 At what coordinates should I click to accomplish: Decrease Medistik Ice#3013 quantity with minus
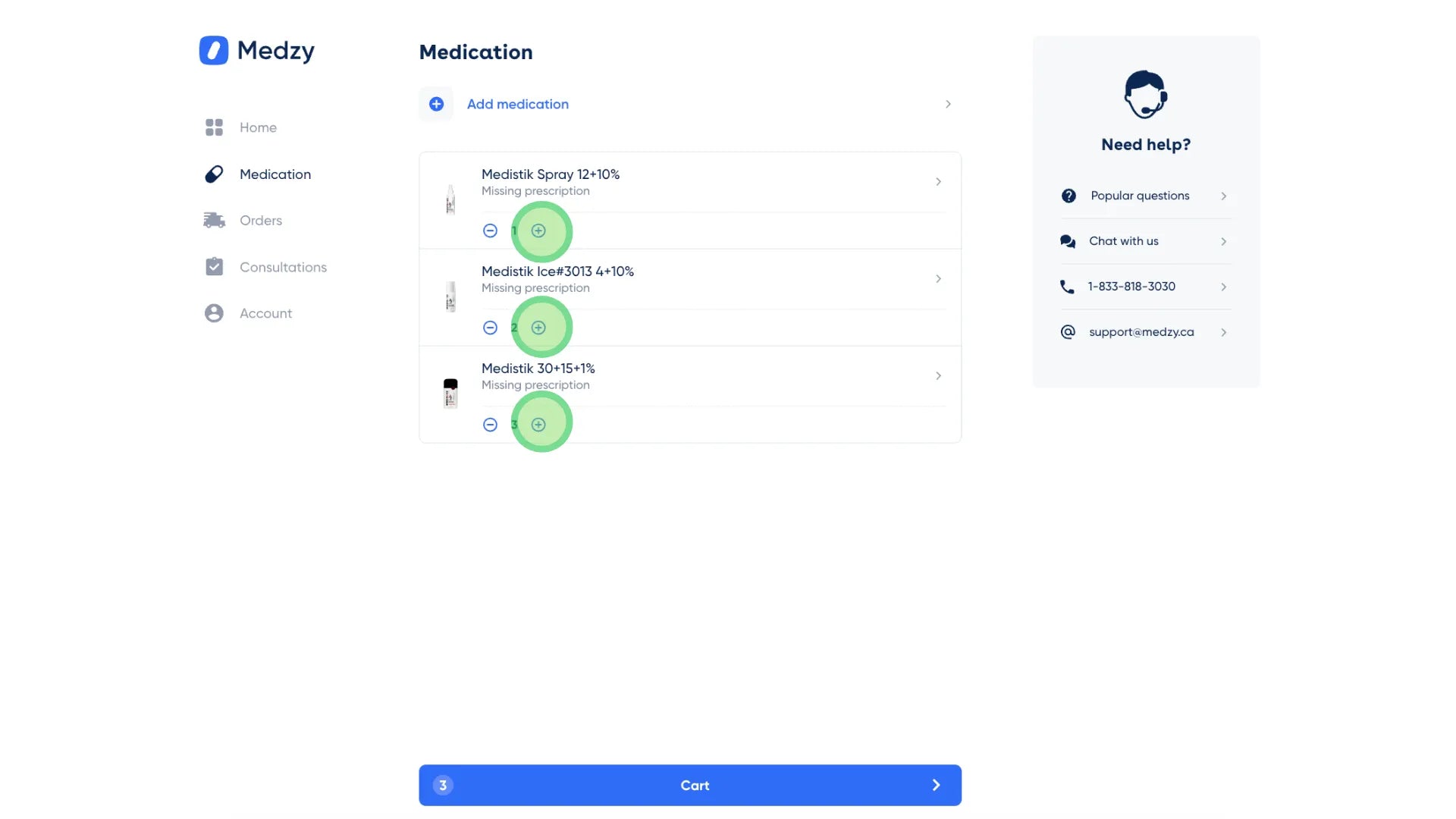pos(490,328)
